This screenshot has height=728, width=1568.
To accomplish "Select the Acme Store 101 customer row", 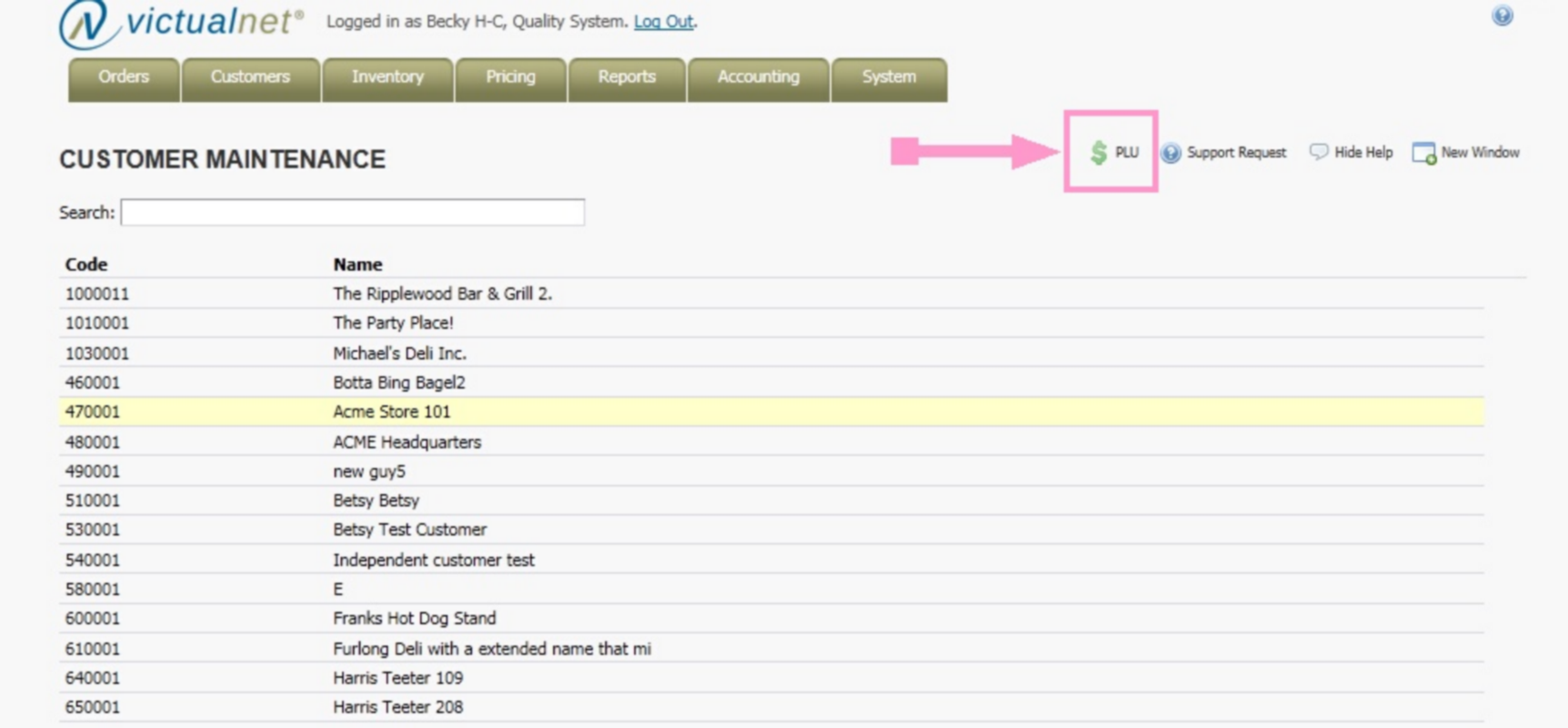I will [391, 412].
